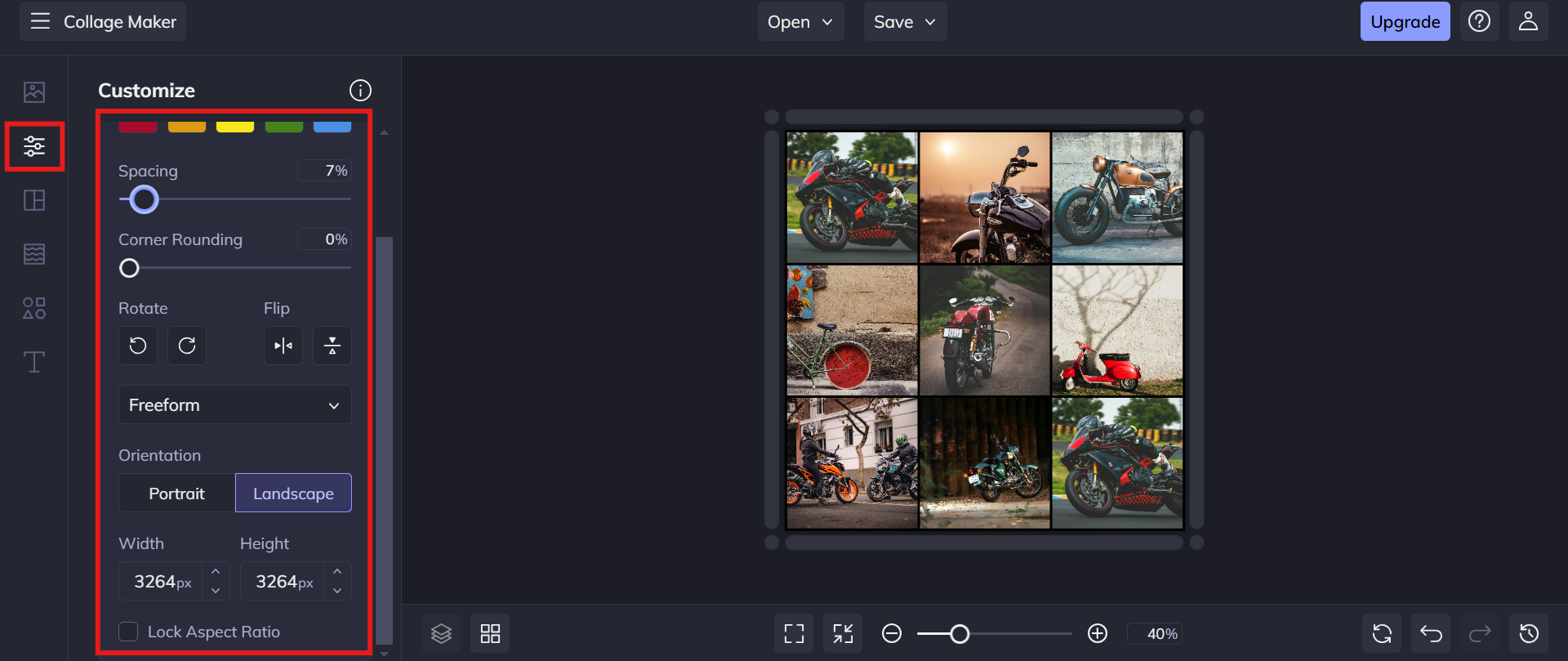Select the watermelon bicycle photo cell
1568x661 pixels.
coord(852,330)
